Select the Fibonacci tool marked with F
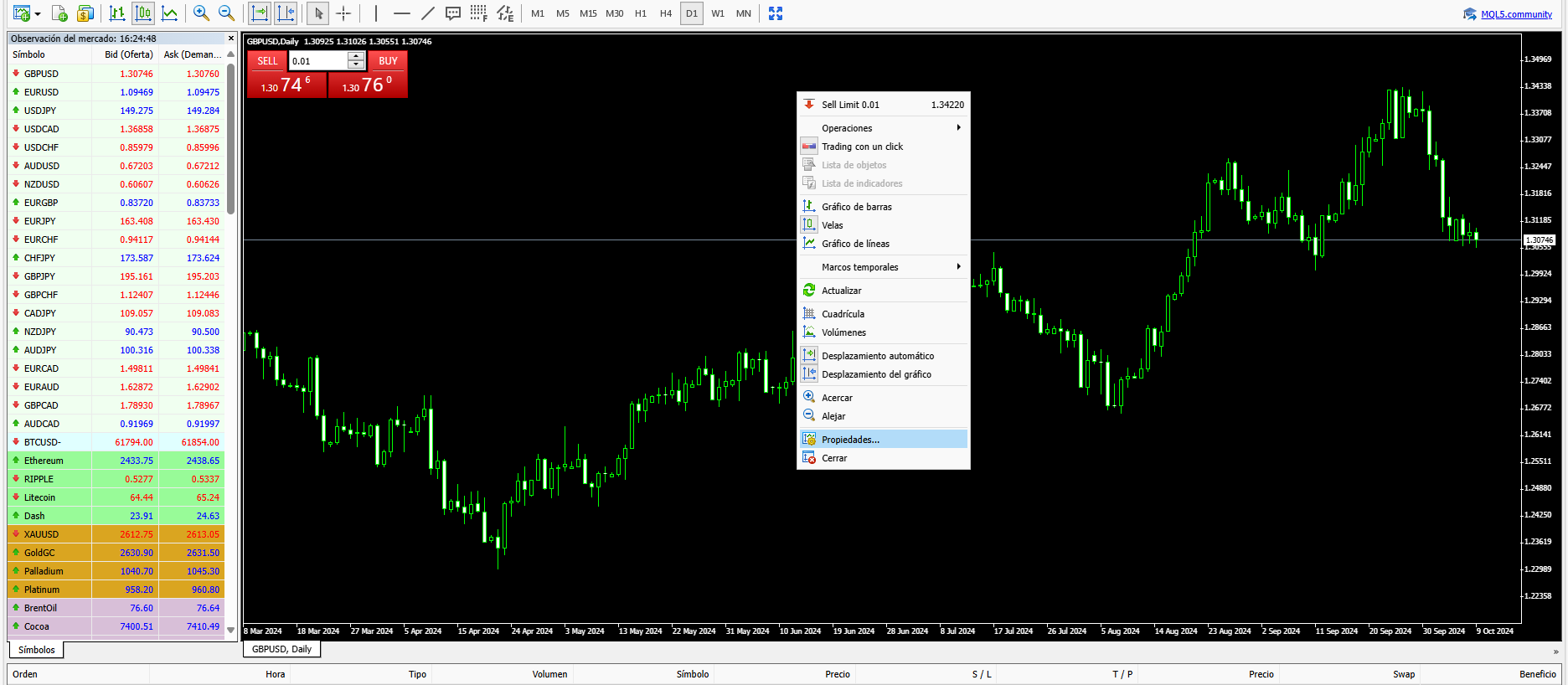The height and width of the screenshot is (685, 1568). [478, 13]
